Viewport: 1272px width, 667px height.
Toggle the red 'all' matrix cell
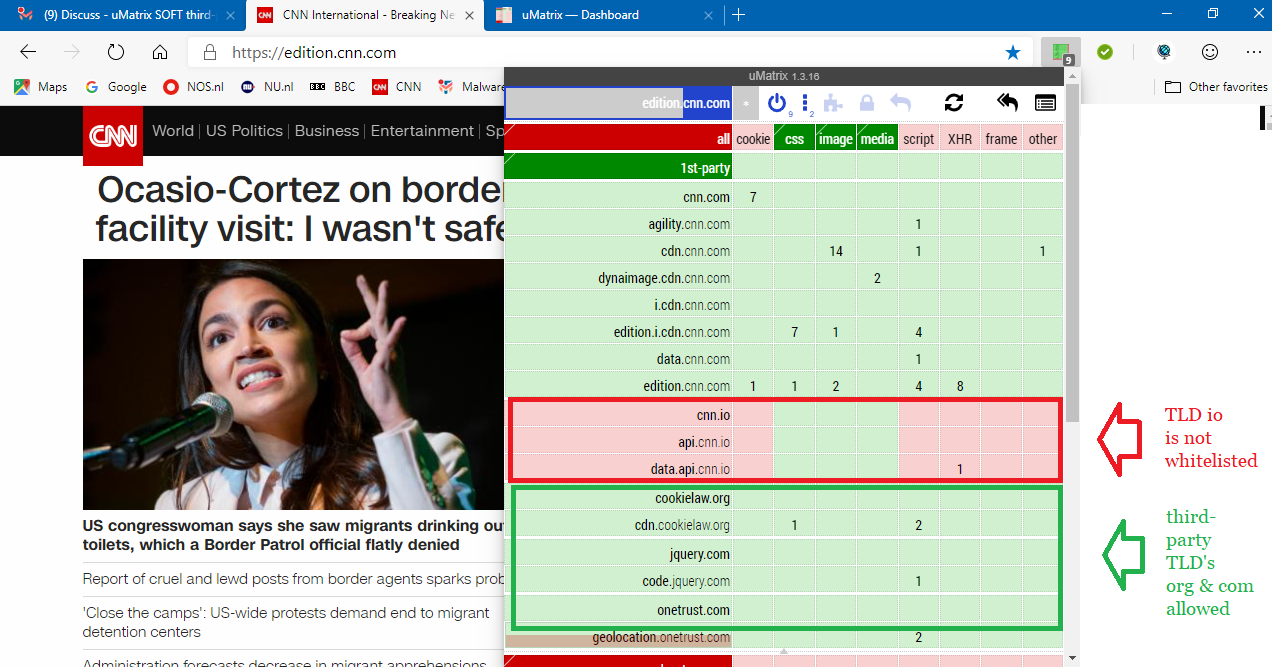(x=618, y=139)
